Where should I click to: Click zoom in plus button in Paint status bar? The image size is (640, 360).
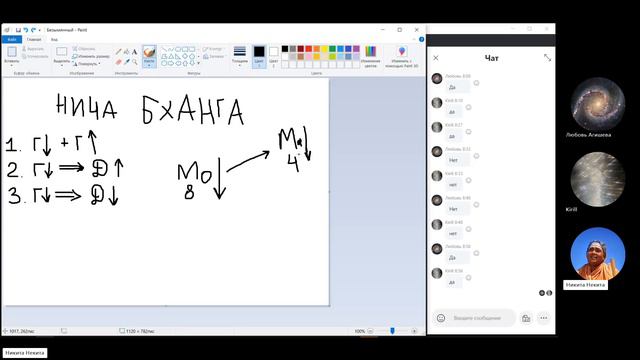coord(414,331)
